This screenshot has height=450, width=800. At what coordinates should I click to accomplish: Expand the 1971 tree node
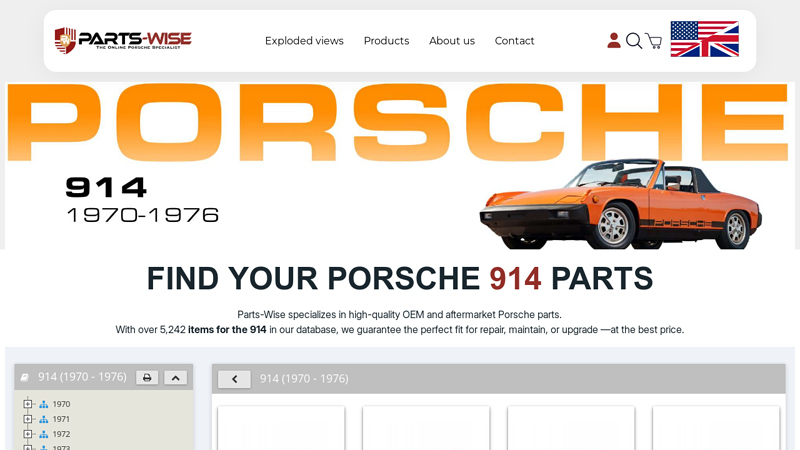pyautogui.click(x=28, y=419)
